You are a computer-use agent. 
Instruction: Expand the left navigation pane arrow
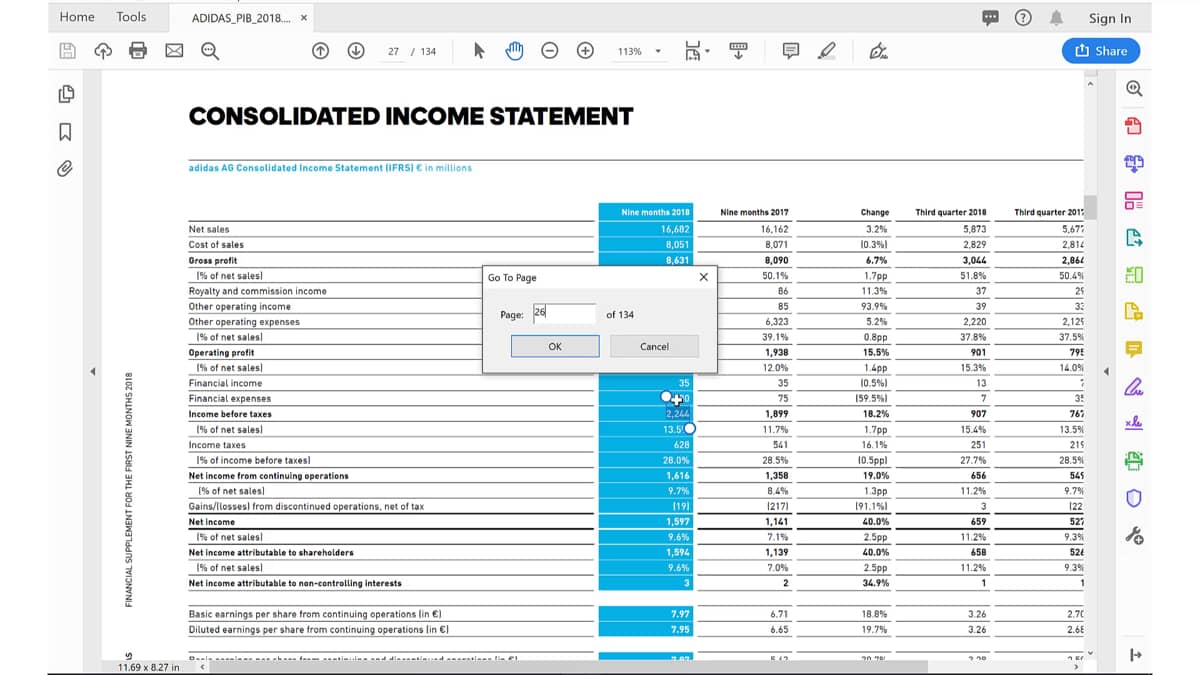coord(93,372)
